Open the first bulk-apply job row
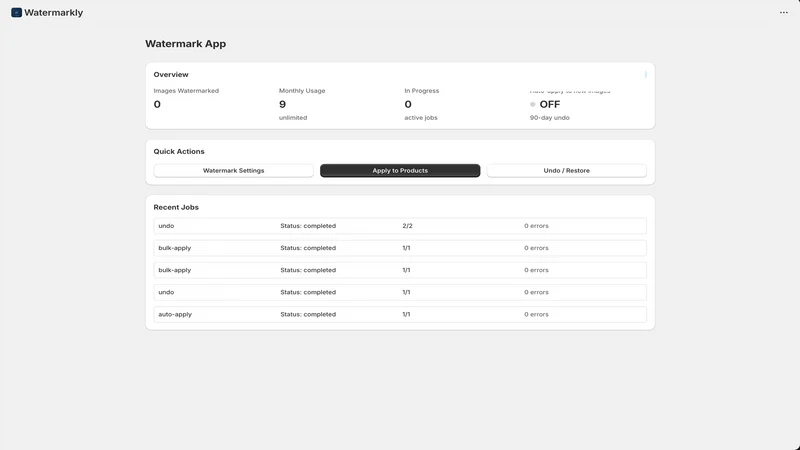800x450 pixels. click(400, 248)
